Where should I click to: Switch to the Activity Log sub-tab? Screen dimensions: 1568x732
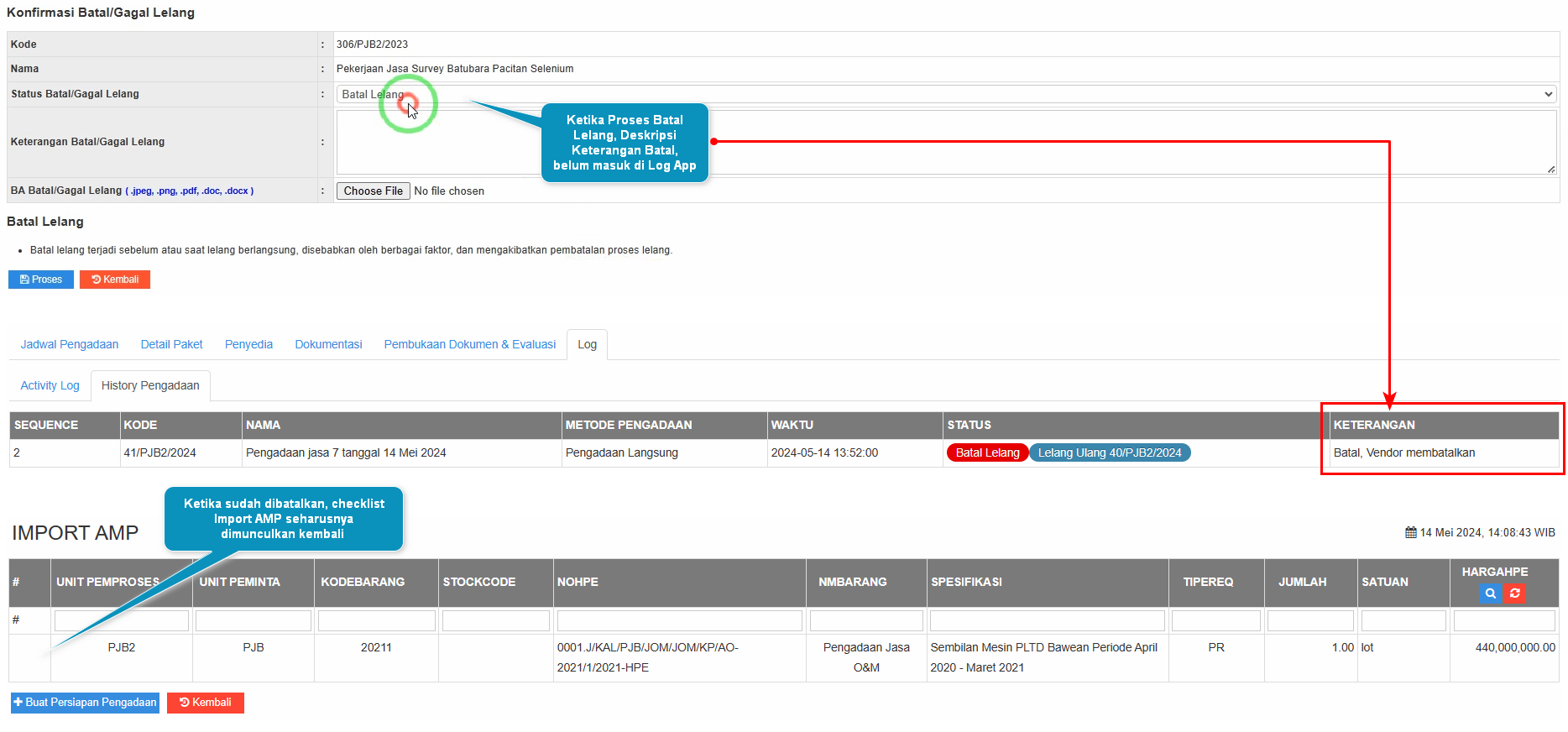coord(50,386)
